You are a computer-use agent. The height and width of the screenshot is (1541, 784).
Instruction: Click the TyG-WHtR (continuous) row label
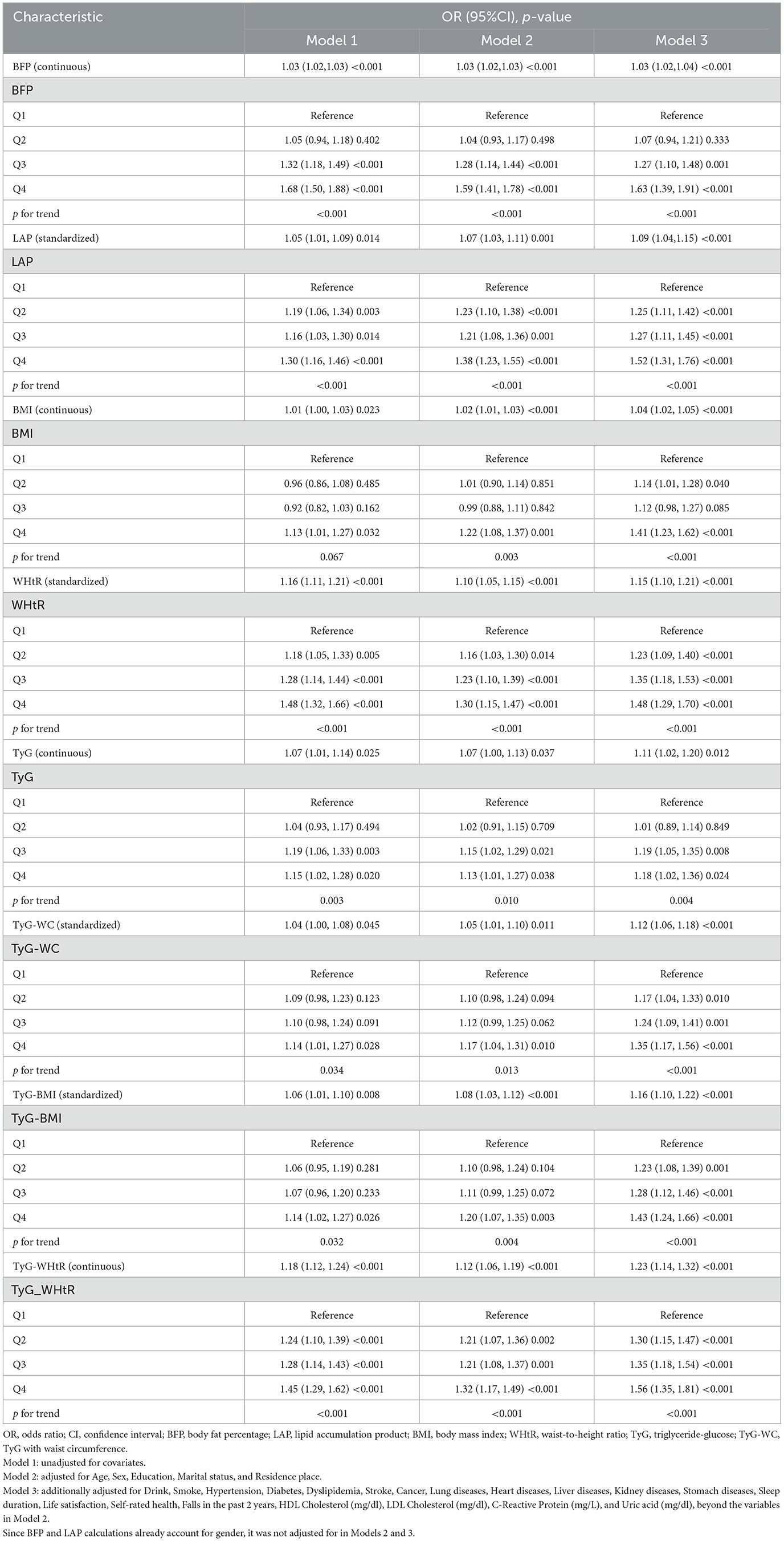point(69,1266)
